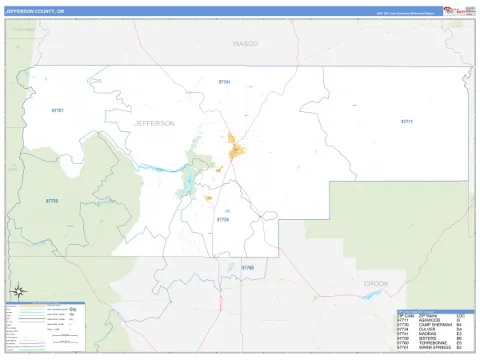This screenshot has height=360, width=480.
Task: Select the 97730 ZIP label on the map
Action: (52, 201)
